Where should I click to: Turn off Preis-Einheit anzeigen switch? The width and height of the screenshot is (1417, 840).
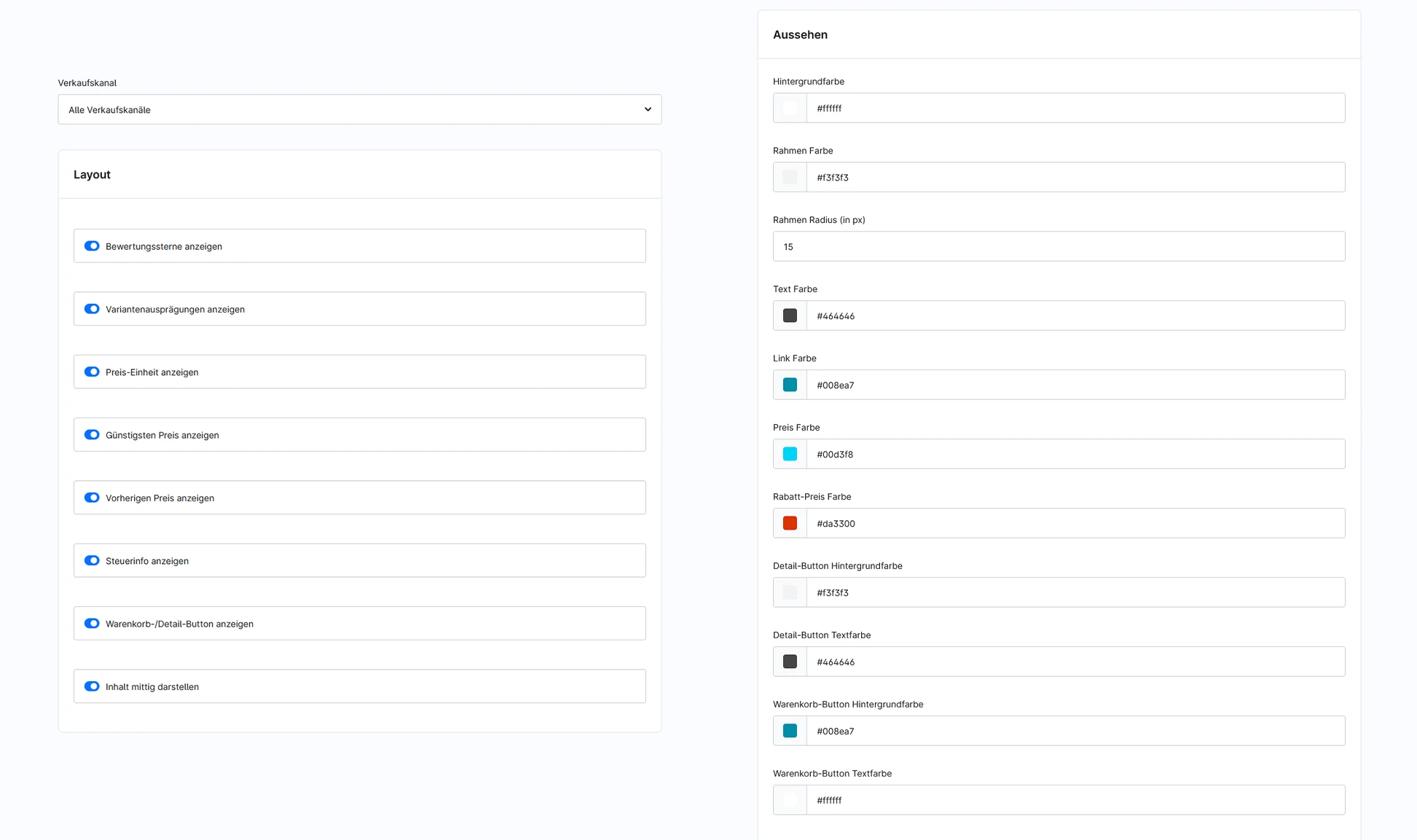[92, 372]
